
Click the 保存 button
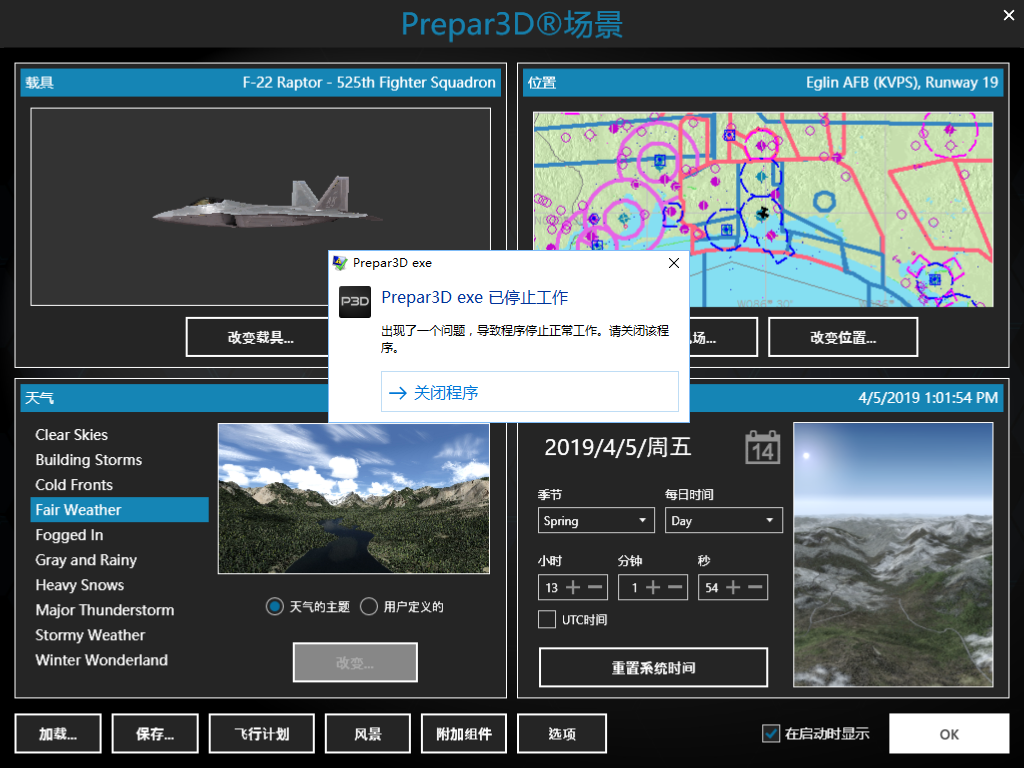[x=155, y=733]
